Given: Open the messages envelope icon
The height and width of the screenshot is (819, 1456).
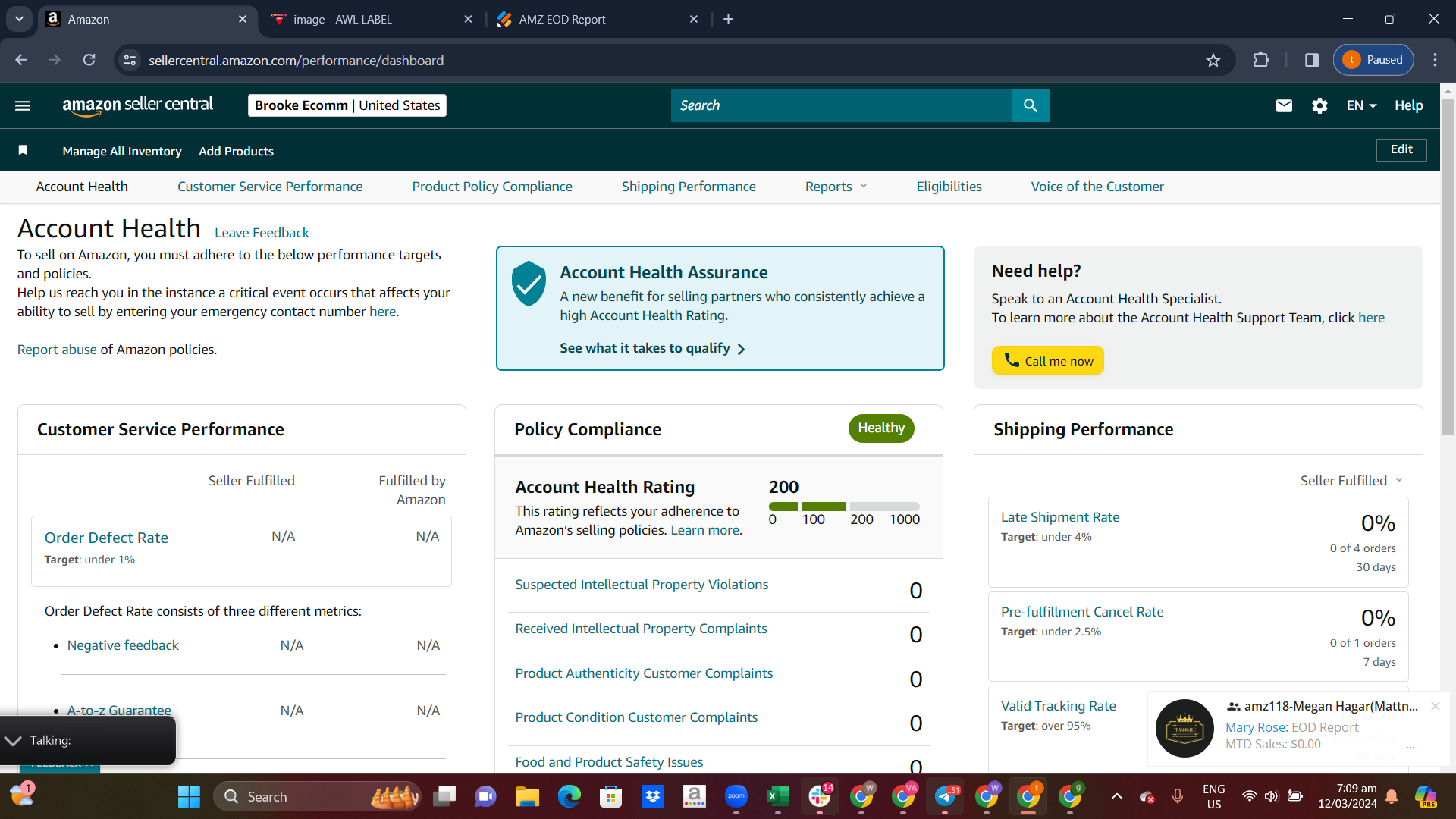Looking at the screenshot, I should pos(1284,105).
